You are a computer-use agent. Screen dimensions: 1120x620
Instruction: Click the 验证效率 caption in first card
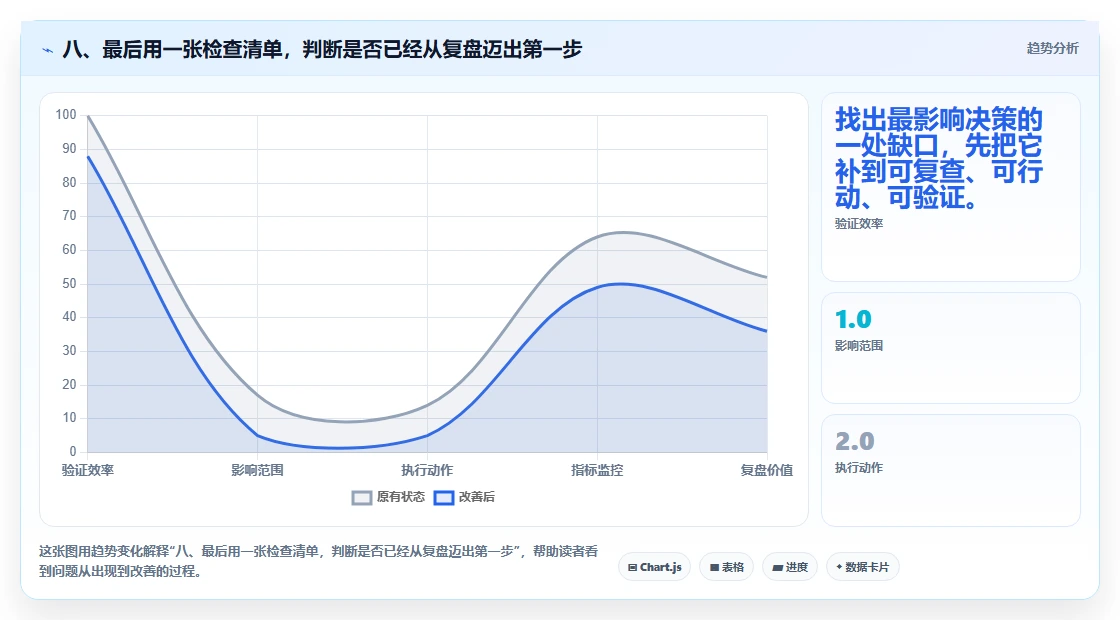click(859, 224)
